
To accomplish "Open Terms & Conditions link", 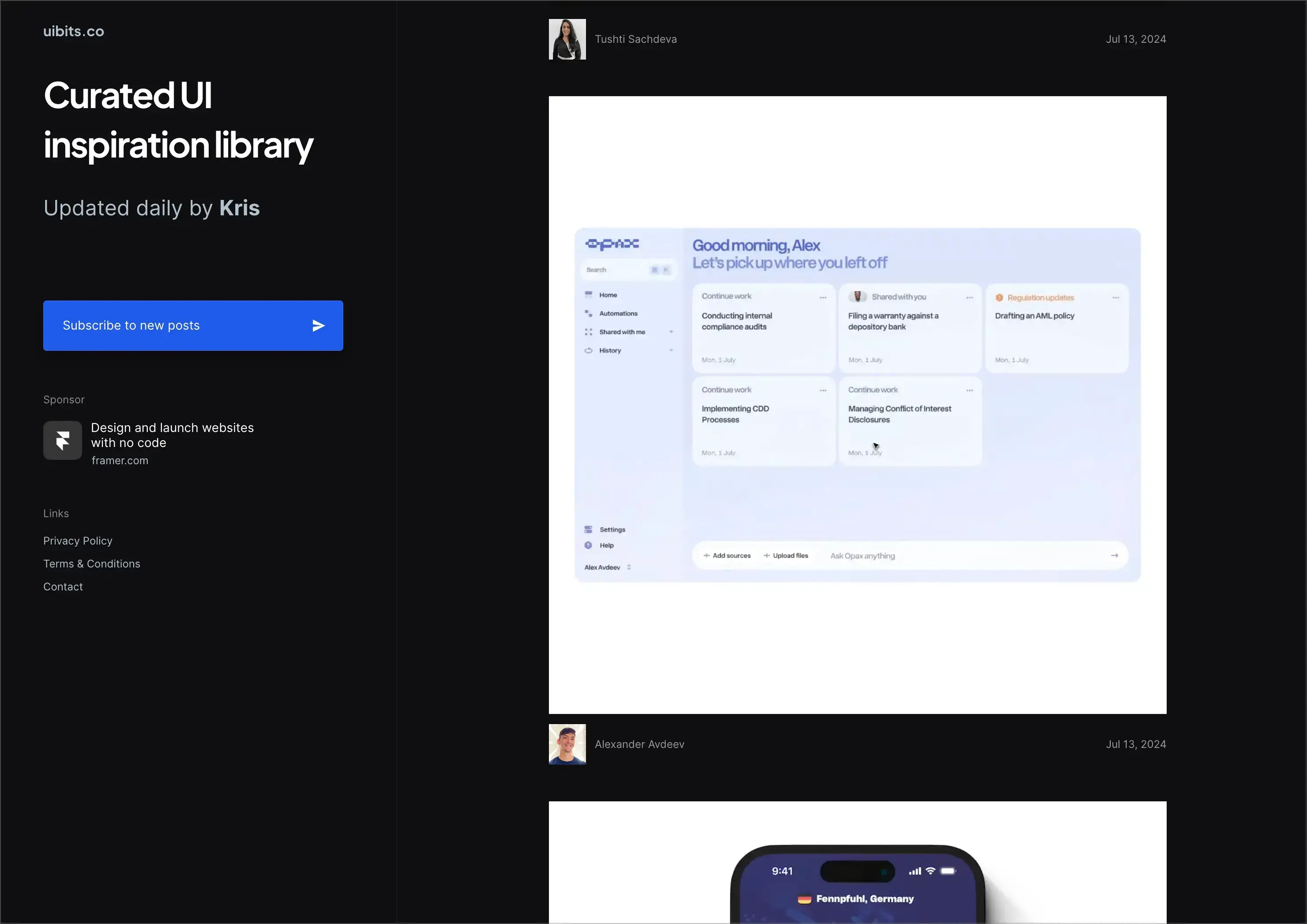I will coord(92,563).
